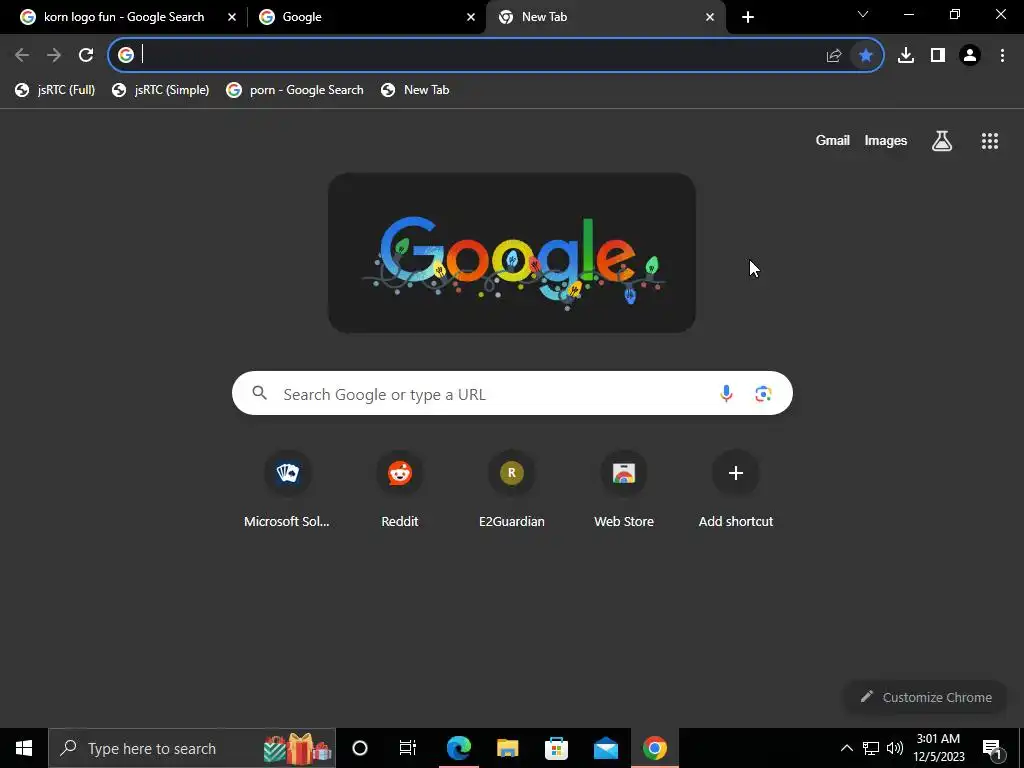Switch to the Google tab
The height and width of the screenshot is (768, 1024).
coord(302,17)
